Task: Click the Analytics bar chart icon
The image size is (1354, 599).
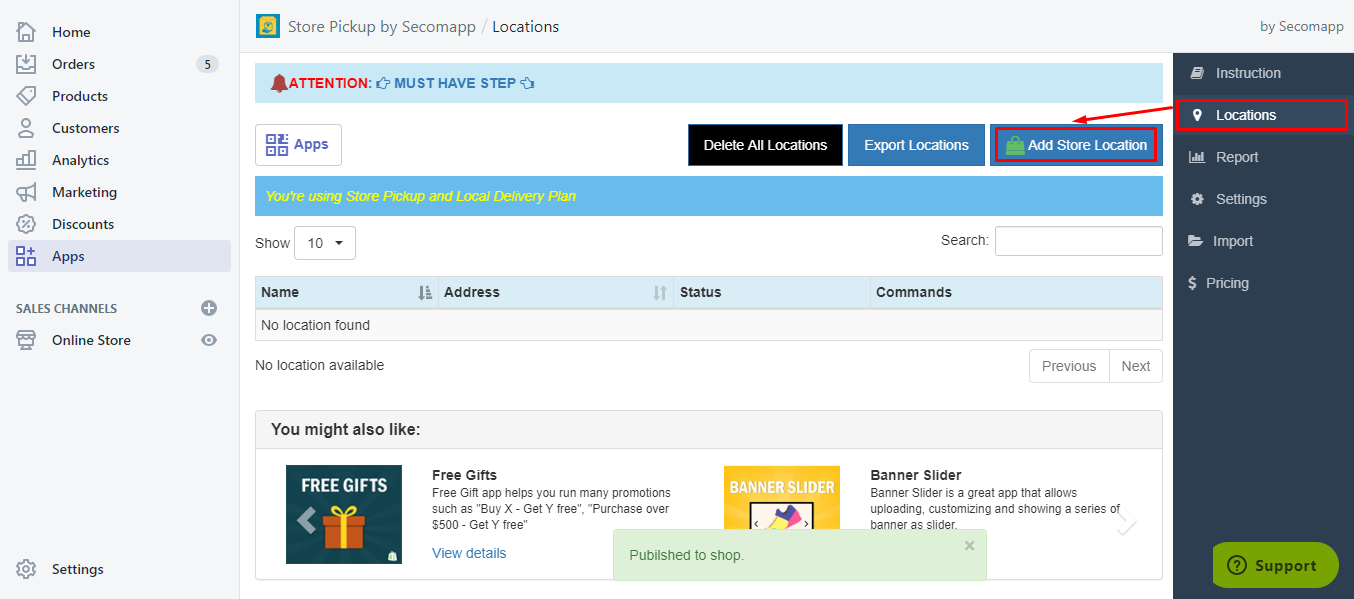Action: pyautogui.click(x=26, y=160)
